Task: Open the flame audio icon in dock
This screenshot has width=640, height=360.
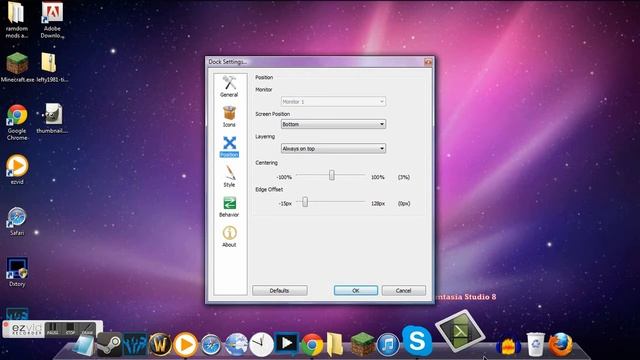Action: pos(508,347)
